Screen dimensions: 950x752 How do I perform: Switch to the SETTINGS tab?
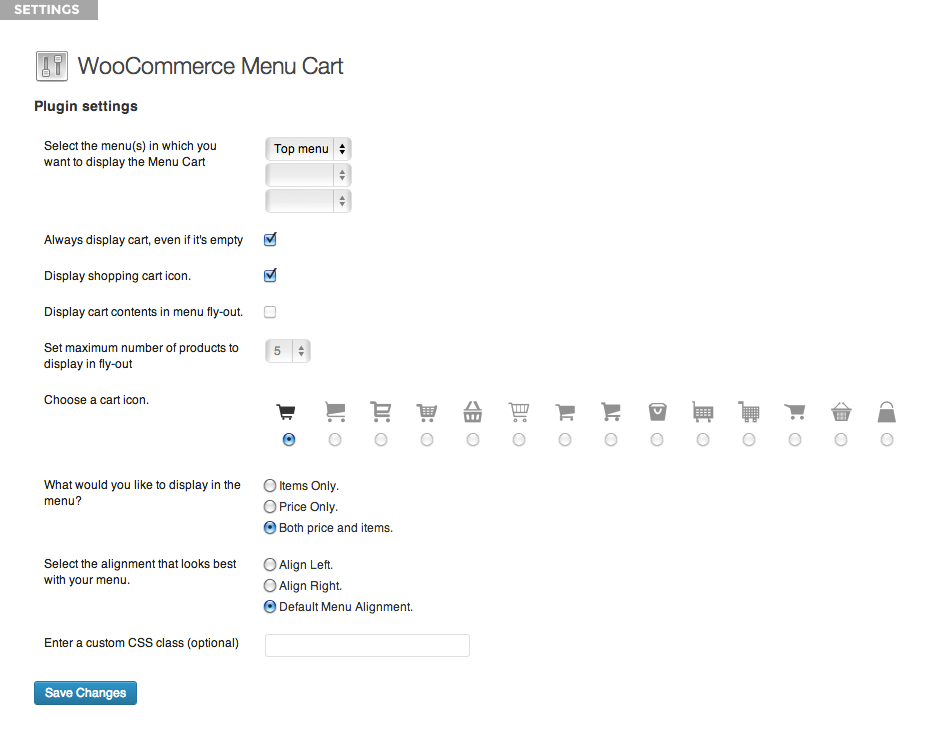tap(48, 9)
